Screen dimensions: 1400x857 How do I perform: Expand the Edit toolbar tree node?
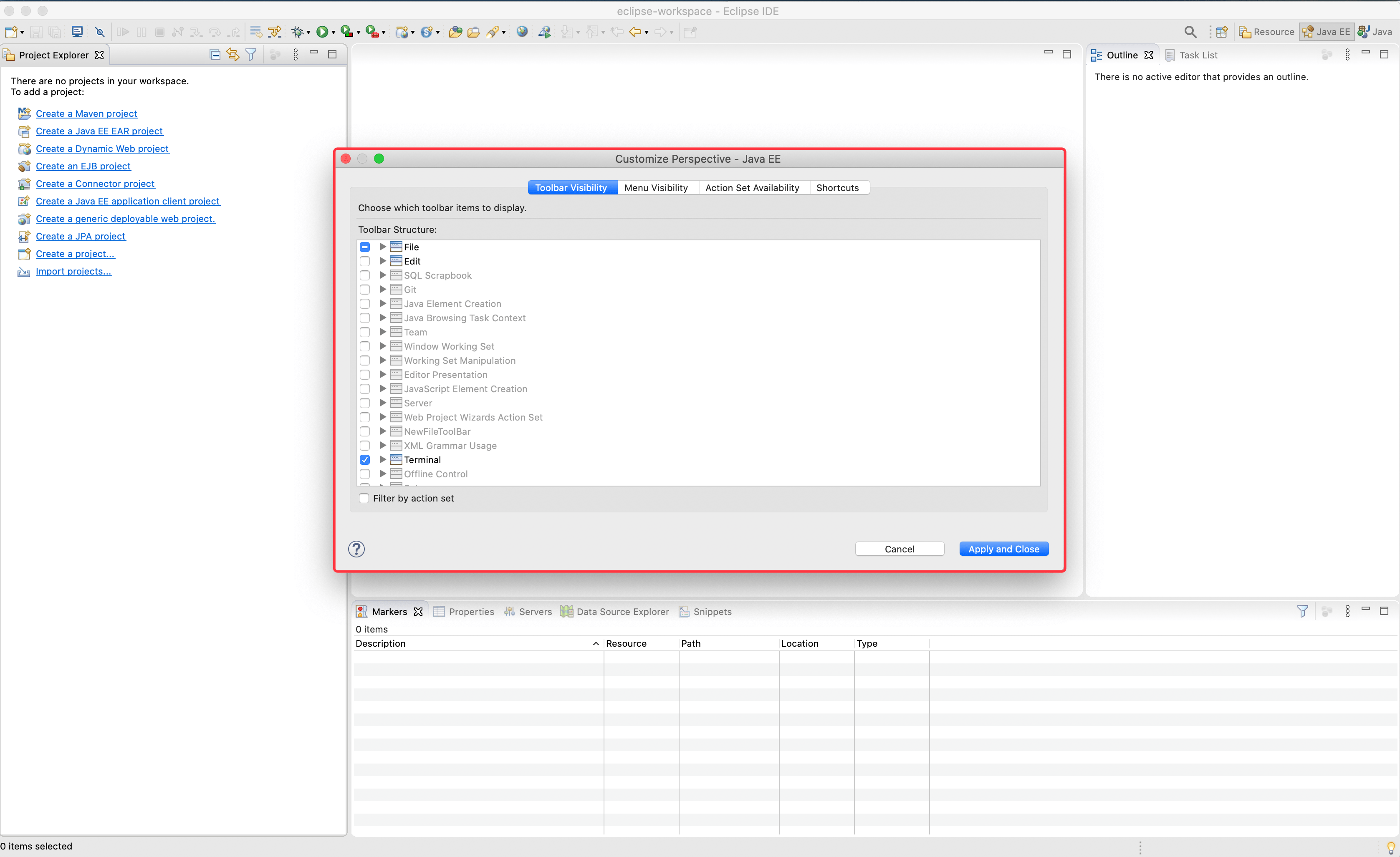[x=383, y=261]
